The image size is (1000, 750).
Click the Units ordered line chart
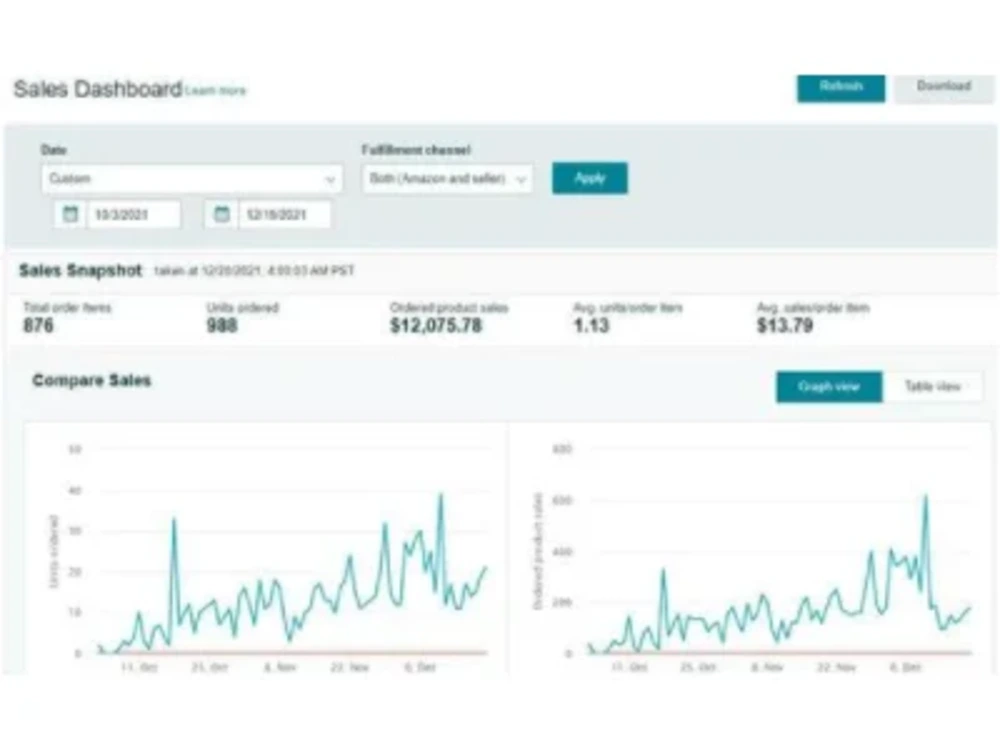point(268,548)
